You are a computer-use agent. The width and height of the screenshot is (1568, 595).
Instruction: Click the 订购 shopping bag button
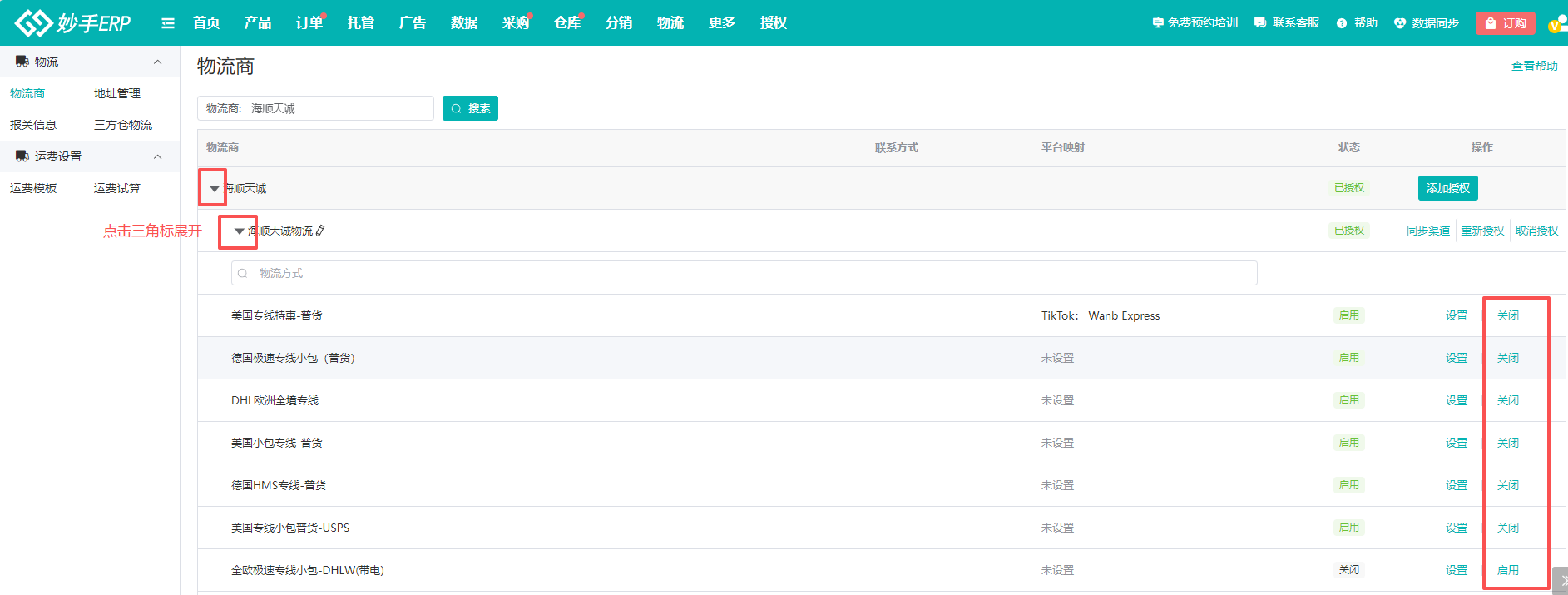point(1505,23)
